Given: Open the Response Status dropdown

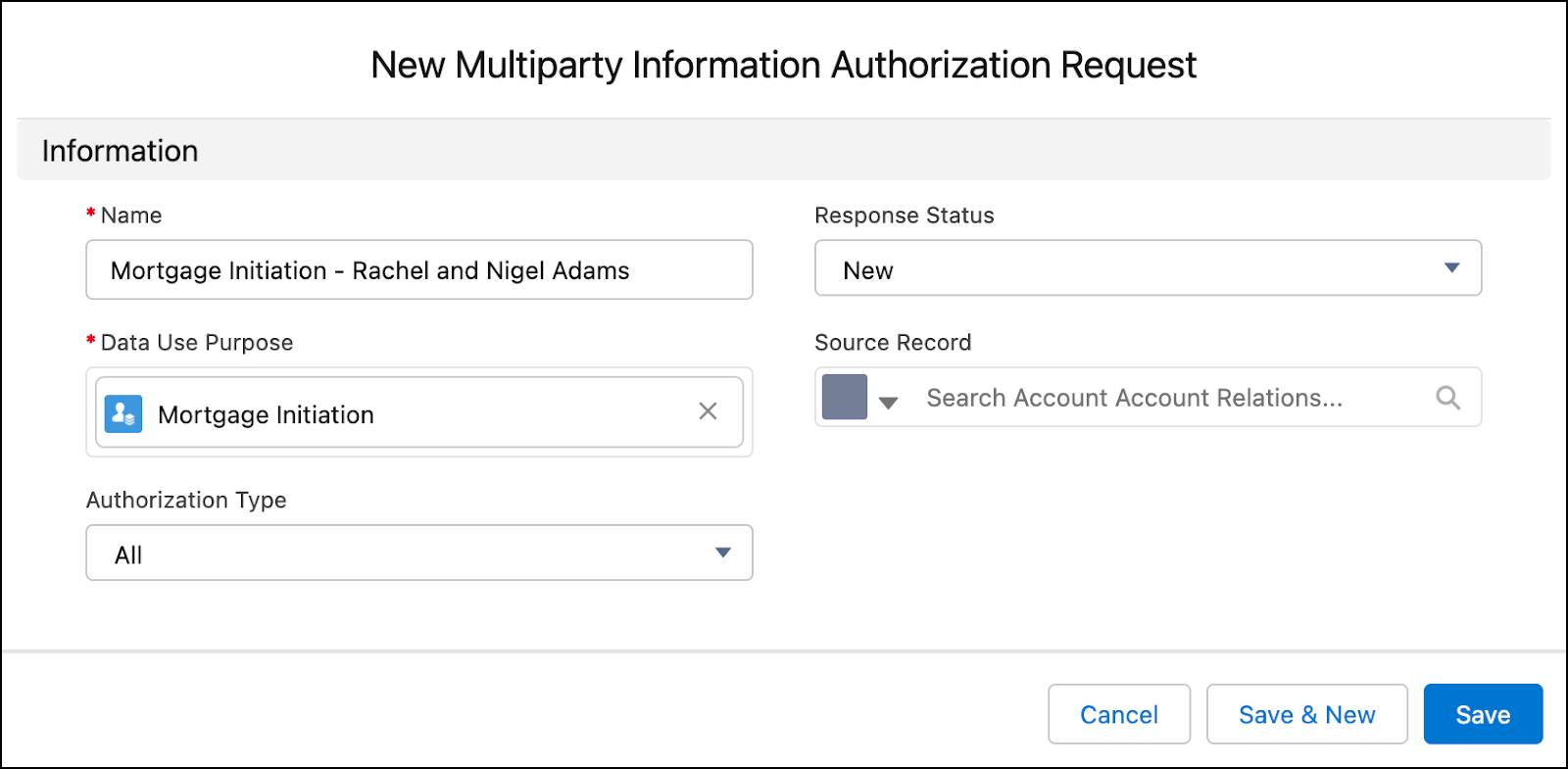Looking at the screenshot, I should tap(1148, 268).
